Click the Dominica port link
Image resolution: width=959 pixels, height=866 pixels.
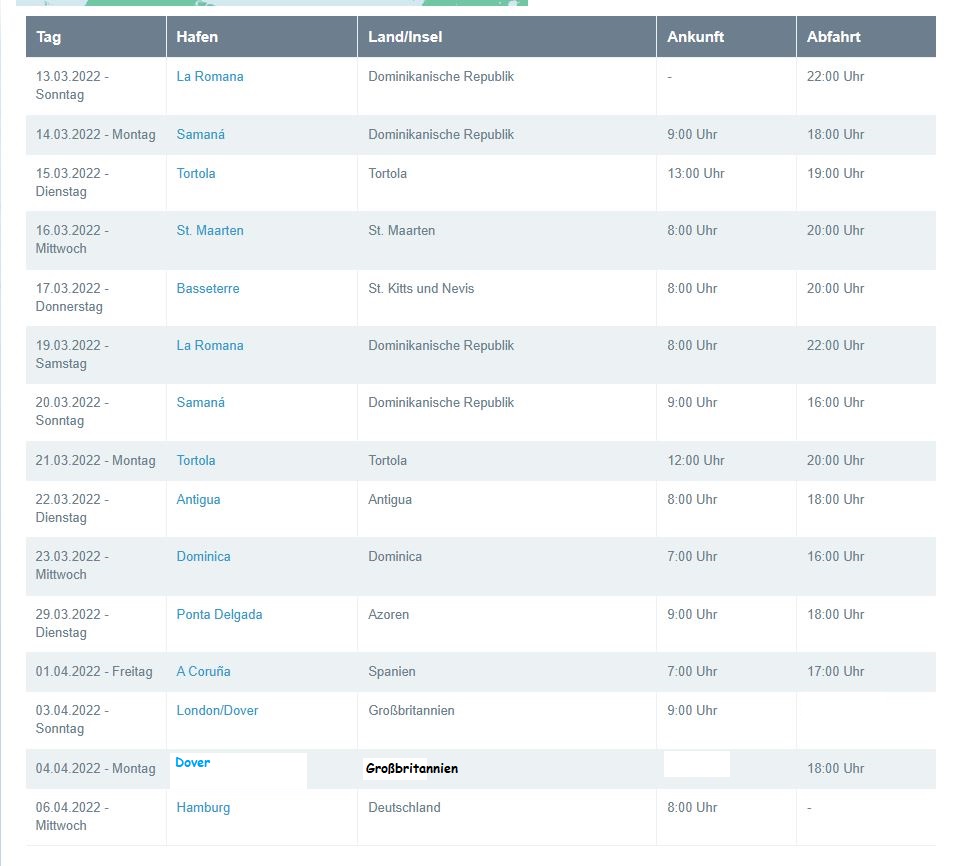204,557
